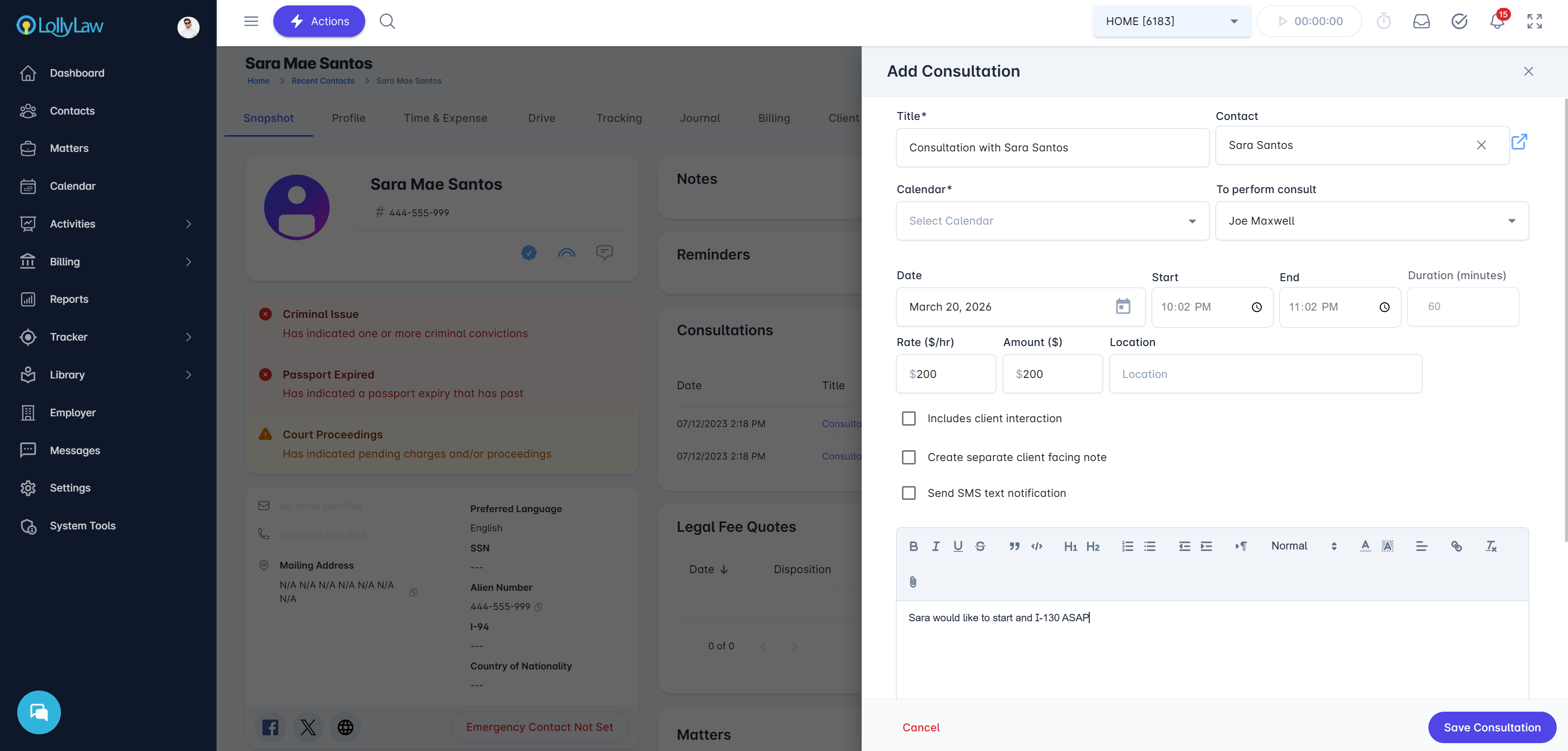1568x751 pixels.
Task: Enable Includes client interaction checkbox
Action: tap(909, 418)
